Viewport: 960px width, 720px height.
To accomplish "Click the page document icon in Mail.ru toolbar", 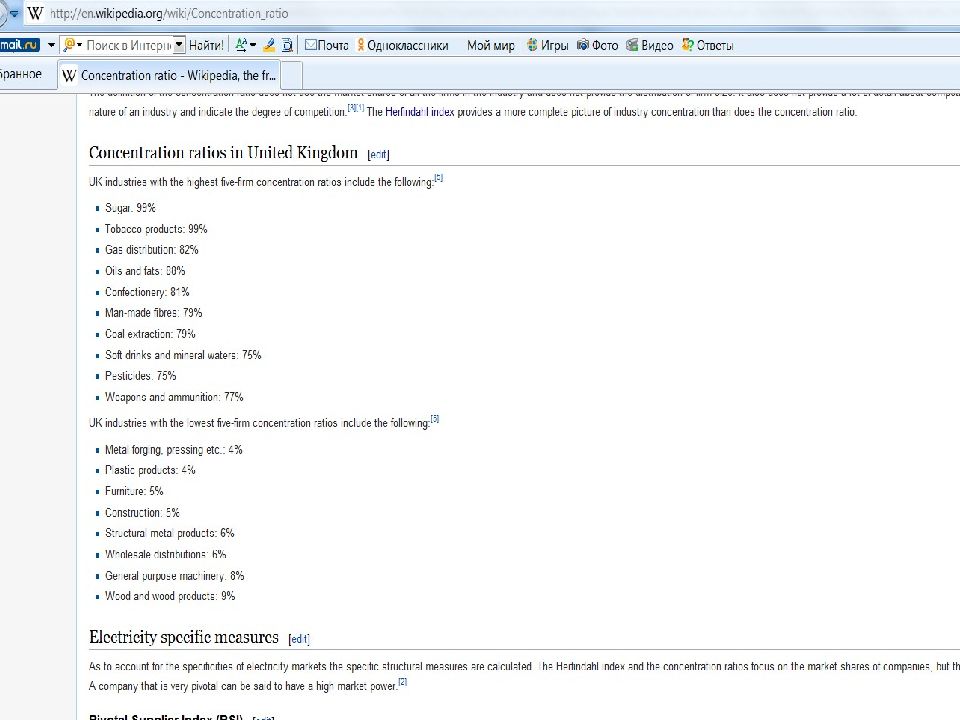I will pyautogui.click(x=287, y=45).
